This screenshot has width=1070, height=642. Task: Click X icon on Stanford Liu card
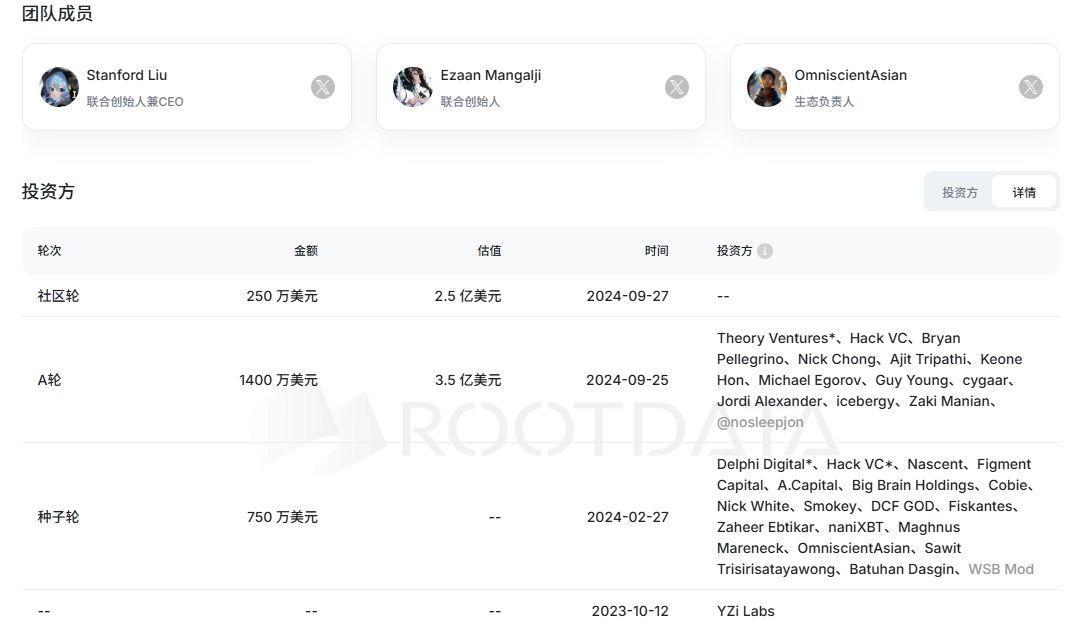tap(322, 87)
